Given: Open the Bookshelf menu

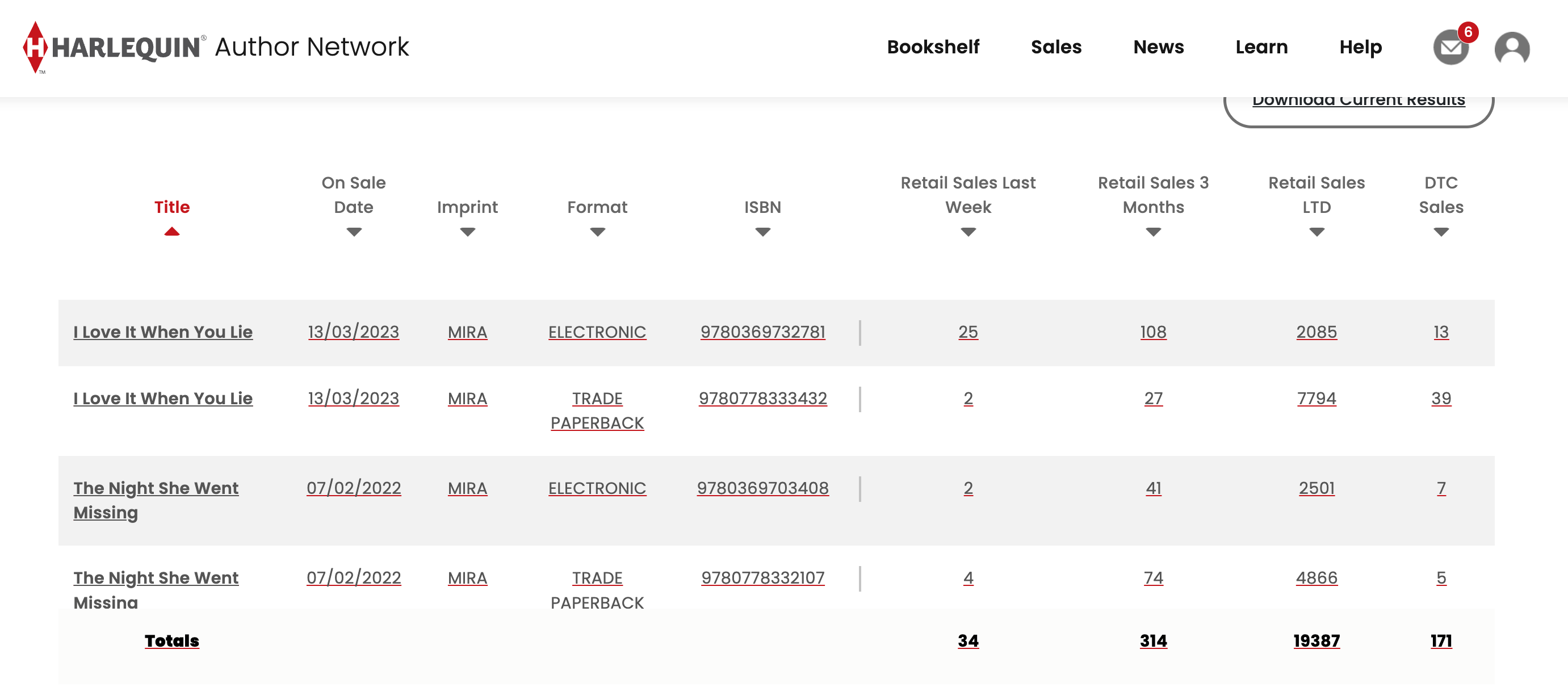Looking at the screenshot, I should [x=933, y=47].
